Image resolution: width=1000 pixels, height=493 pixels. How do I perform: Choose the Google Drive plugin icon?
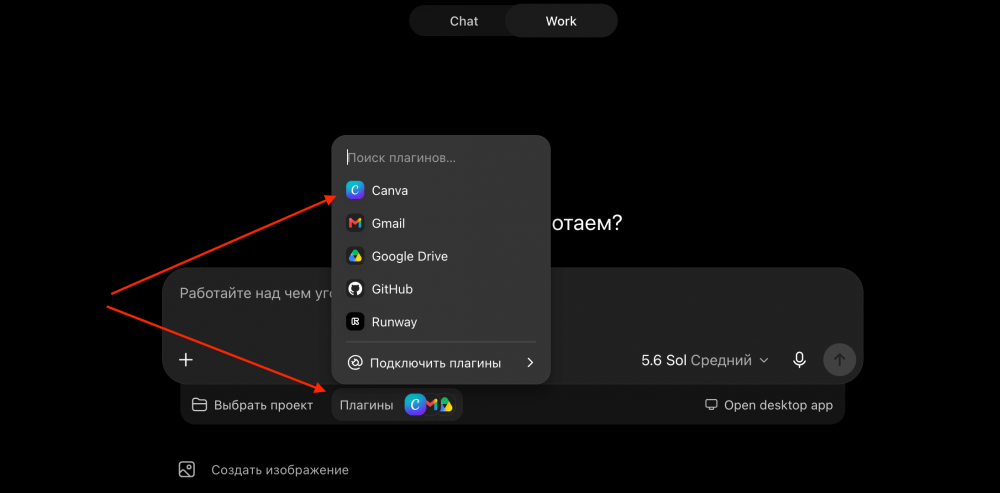click(355, 256)
